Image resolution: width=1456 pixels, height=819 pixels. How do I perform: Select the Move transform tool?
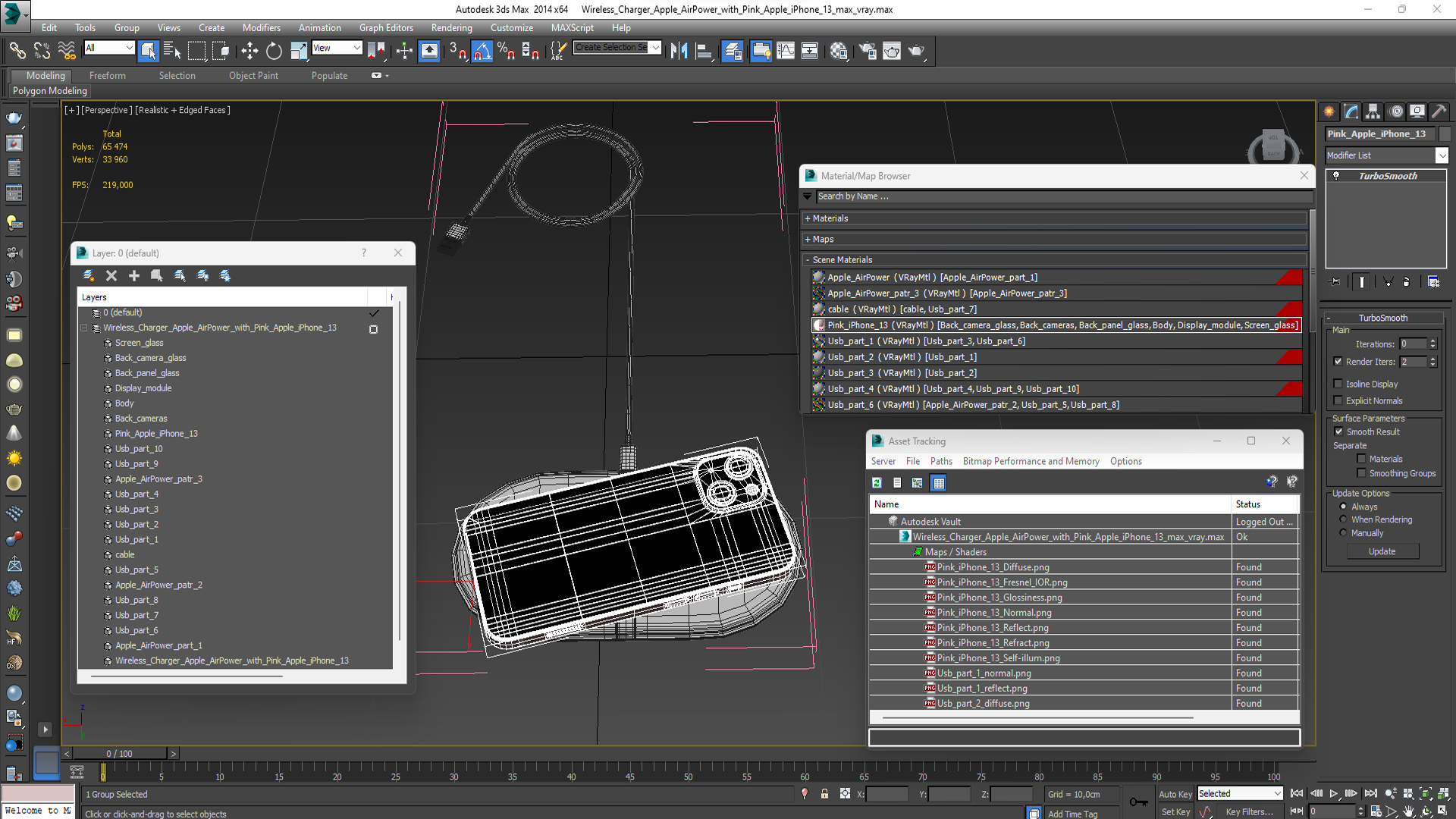pos(249,51)
